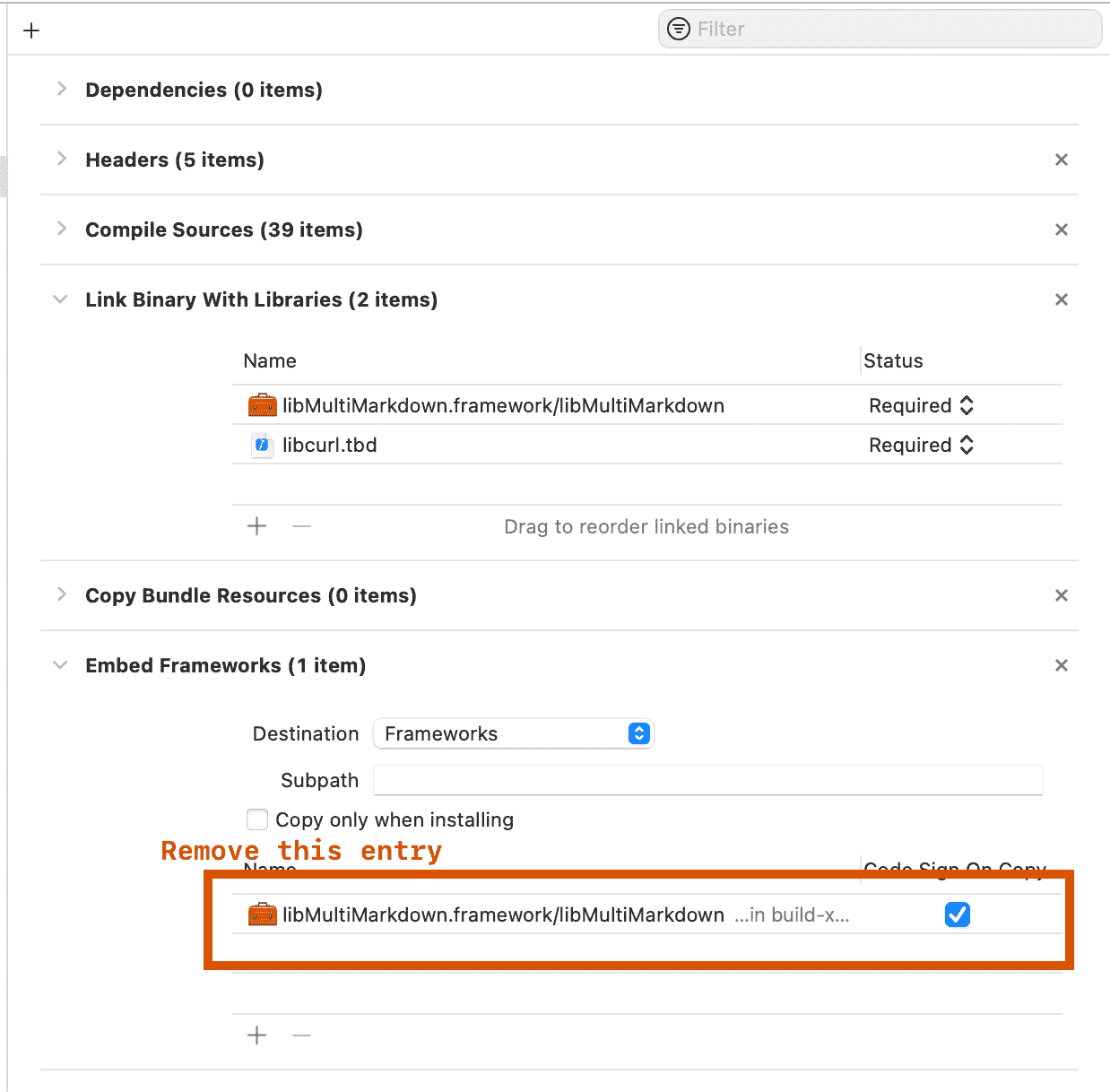Collapse the Link Binary With Libraries section
Image resolution: width=1110 pixels, height=1092 pixels.
(60, 299)
